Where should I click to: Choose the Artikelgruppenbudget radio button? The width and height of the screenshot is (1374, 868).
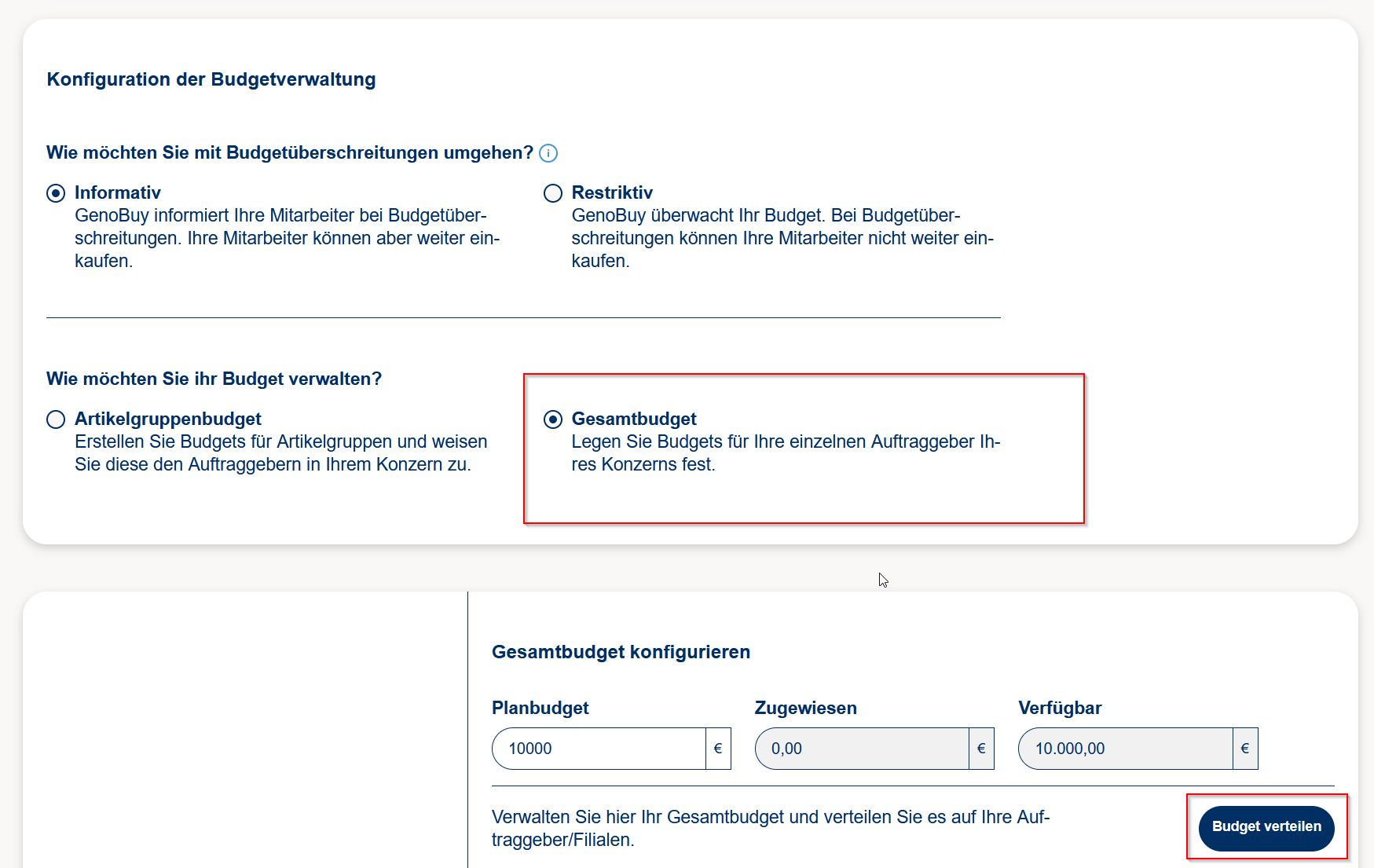point(56,419)
